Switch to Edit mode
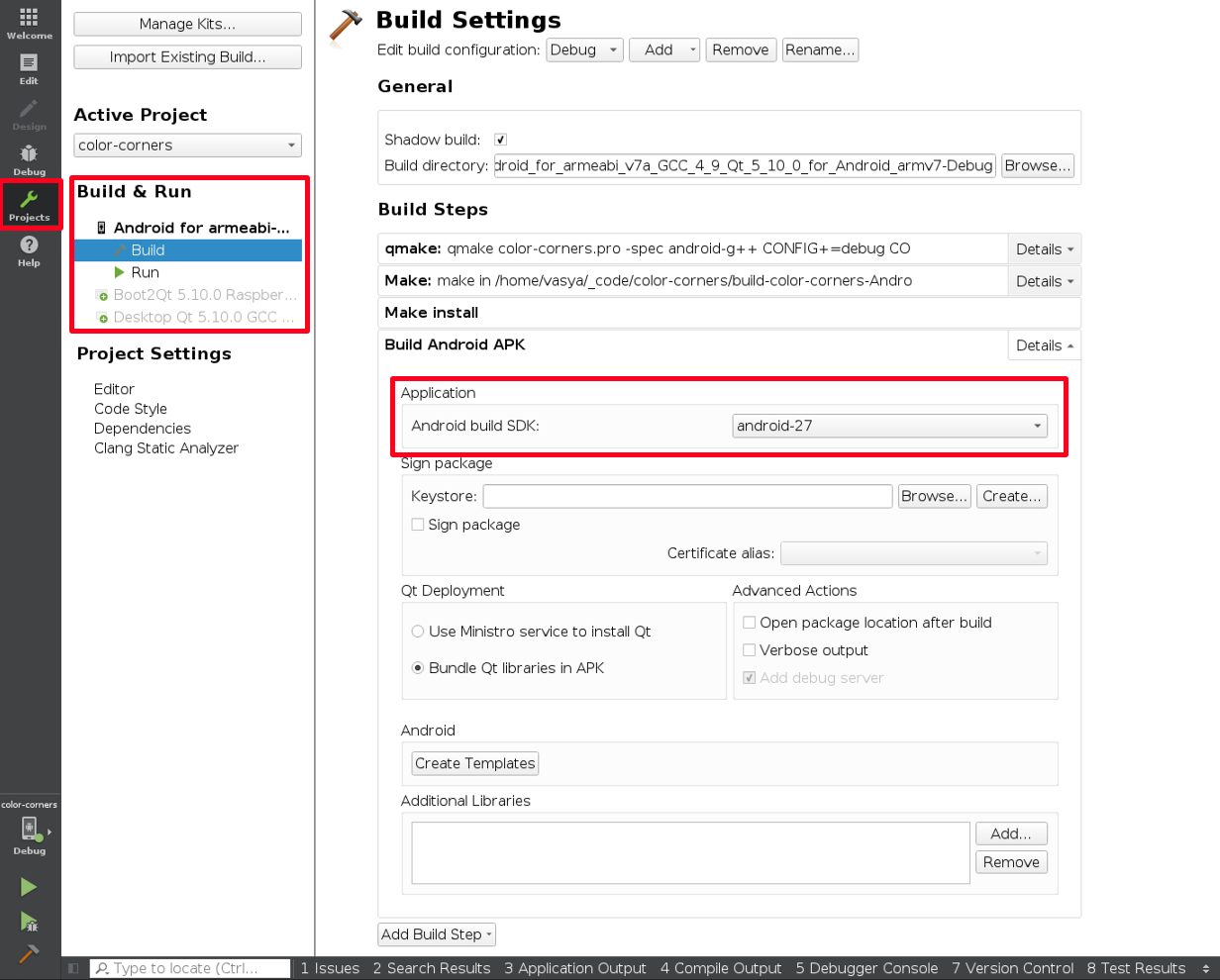 30,68
